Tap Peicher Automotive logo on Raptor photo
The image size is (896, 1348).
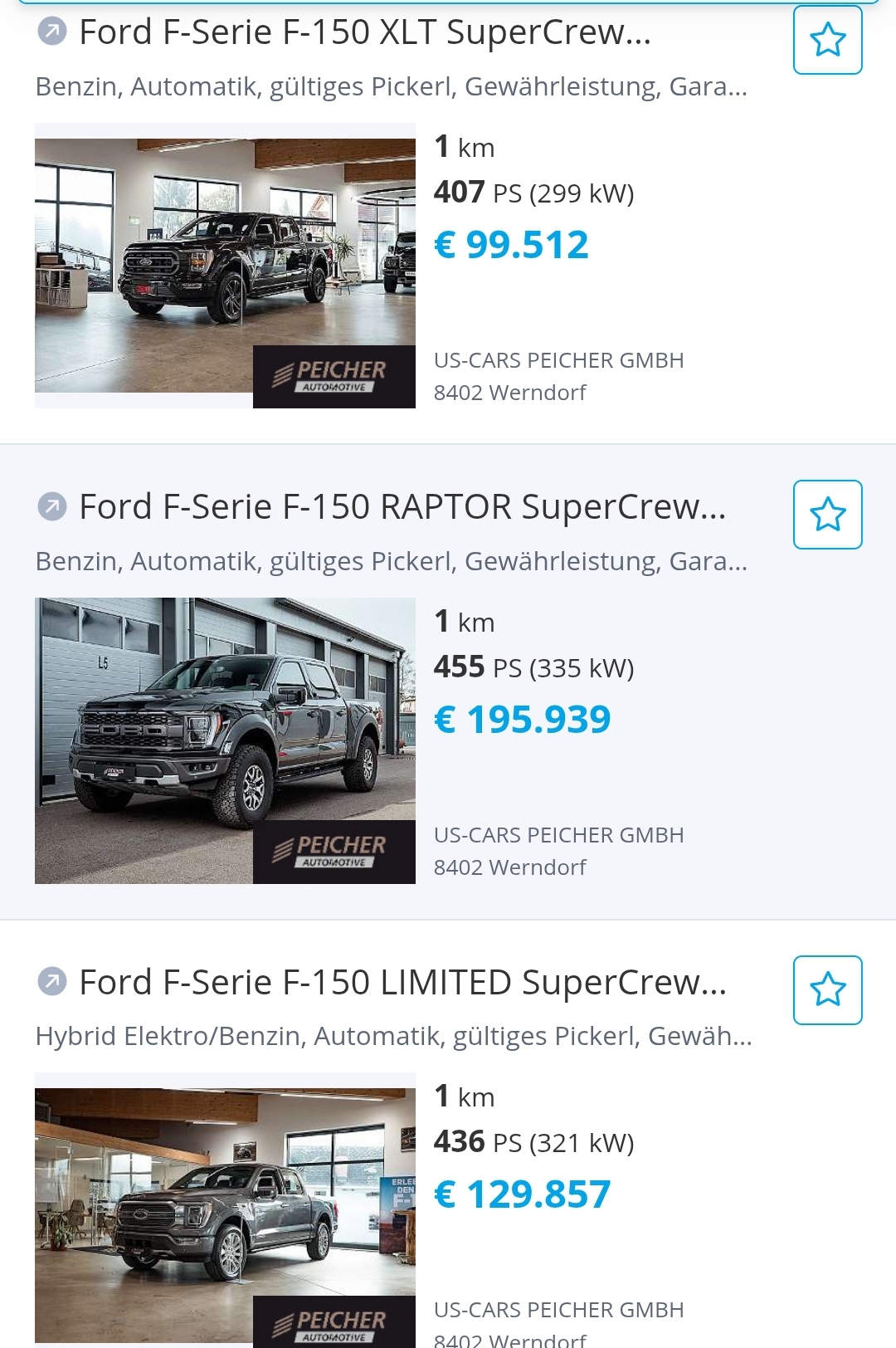(334, 852)
